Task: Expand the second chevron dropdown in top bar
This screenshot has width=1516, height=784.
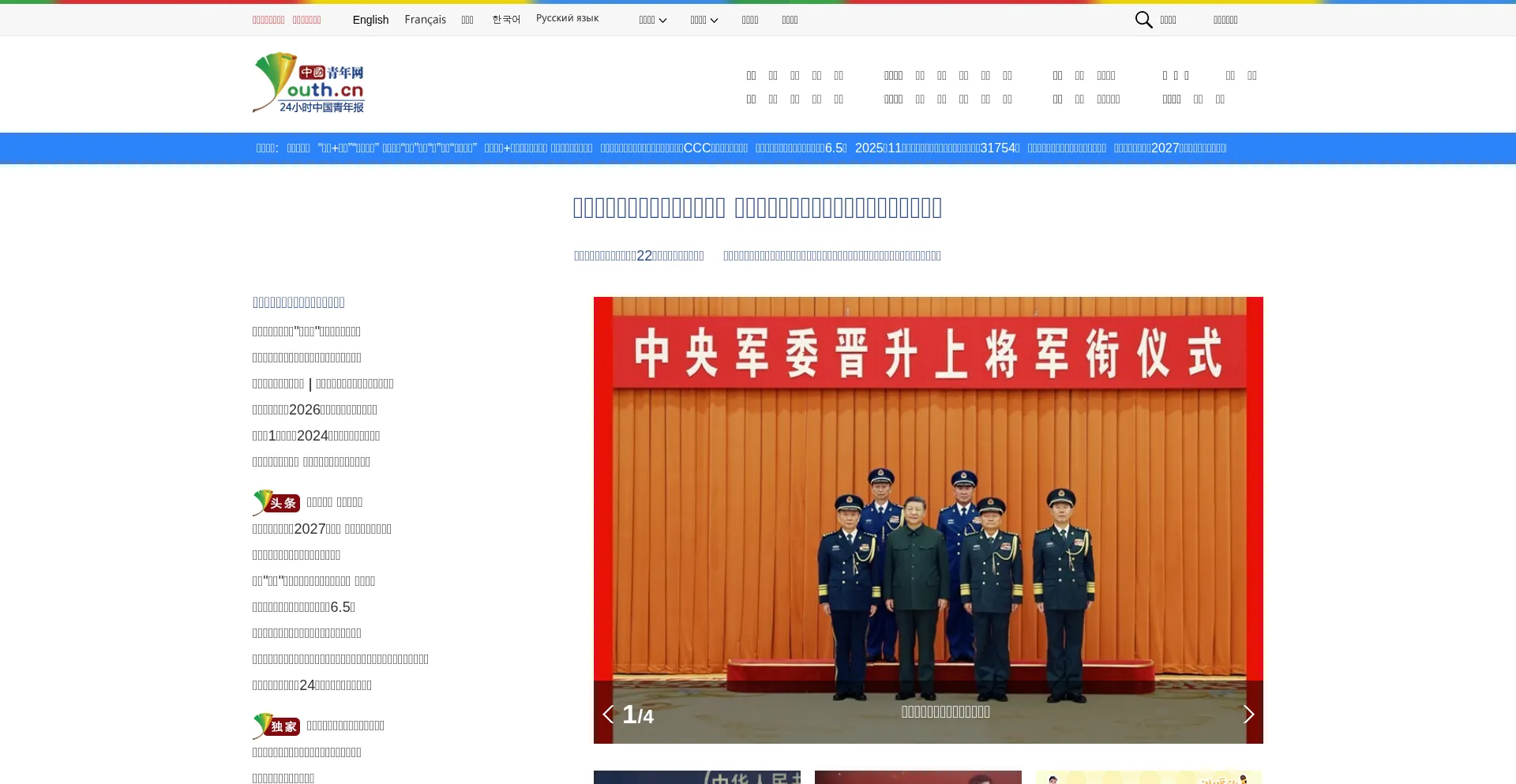Action: coord(715,21)
